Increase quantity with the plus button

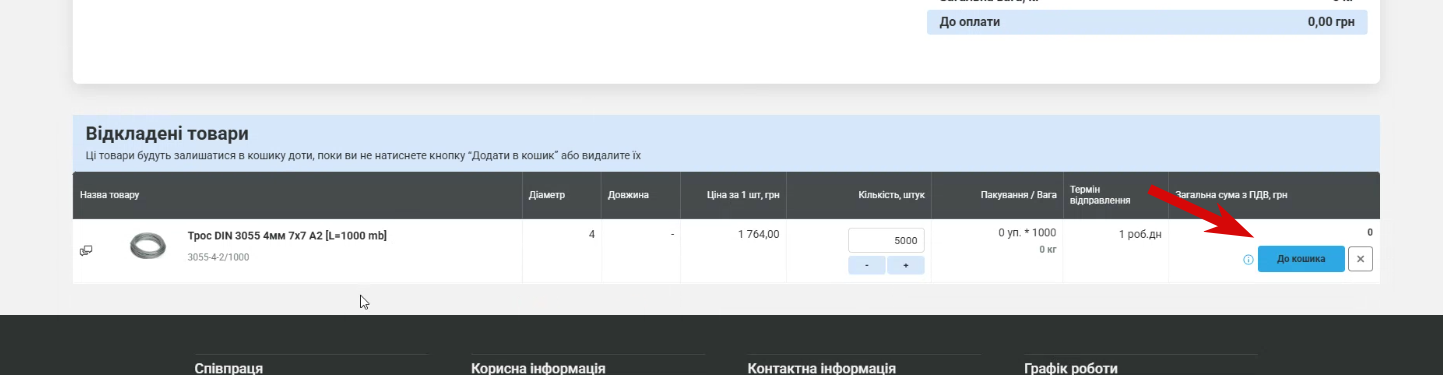[x=906, y=266]
